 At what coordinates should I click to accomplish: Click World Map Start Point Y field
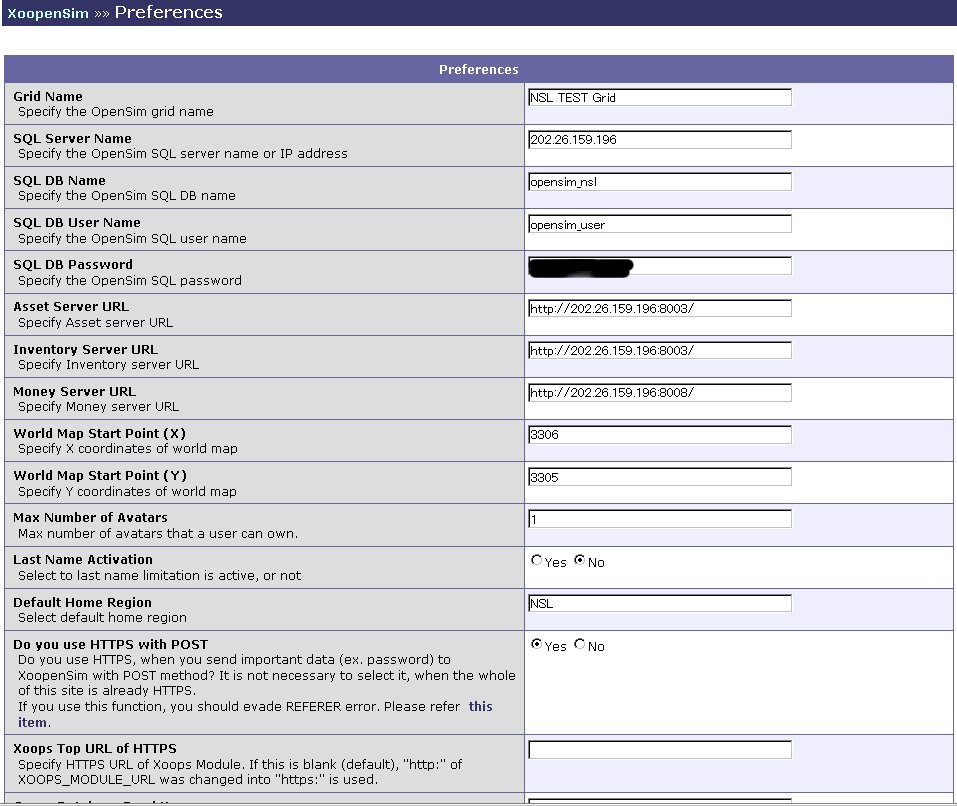(659, 477)
